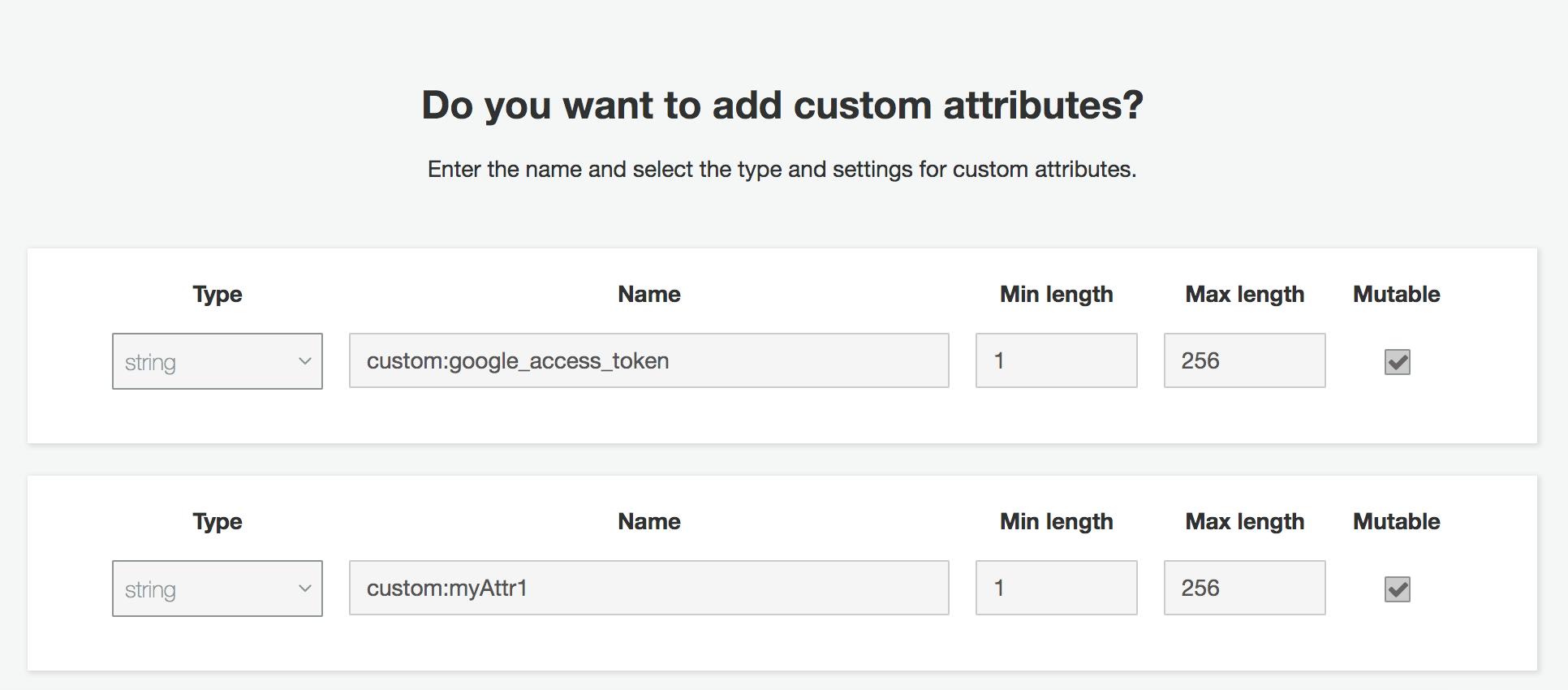1568x690 pixels.
Task: Open Type dropdown for google_access_token attribute
Action: point(218,361)
